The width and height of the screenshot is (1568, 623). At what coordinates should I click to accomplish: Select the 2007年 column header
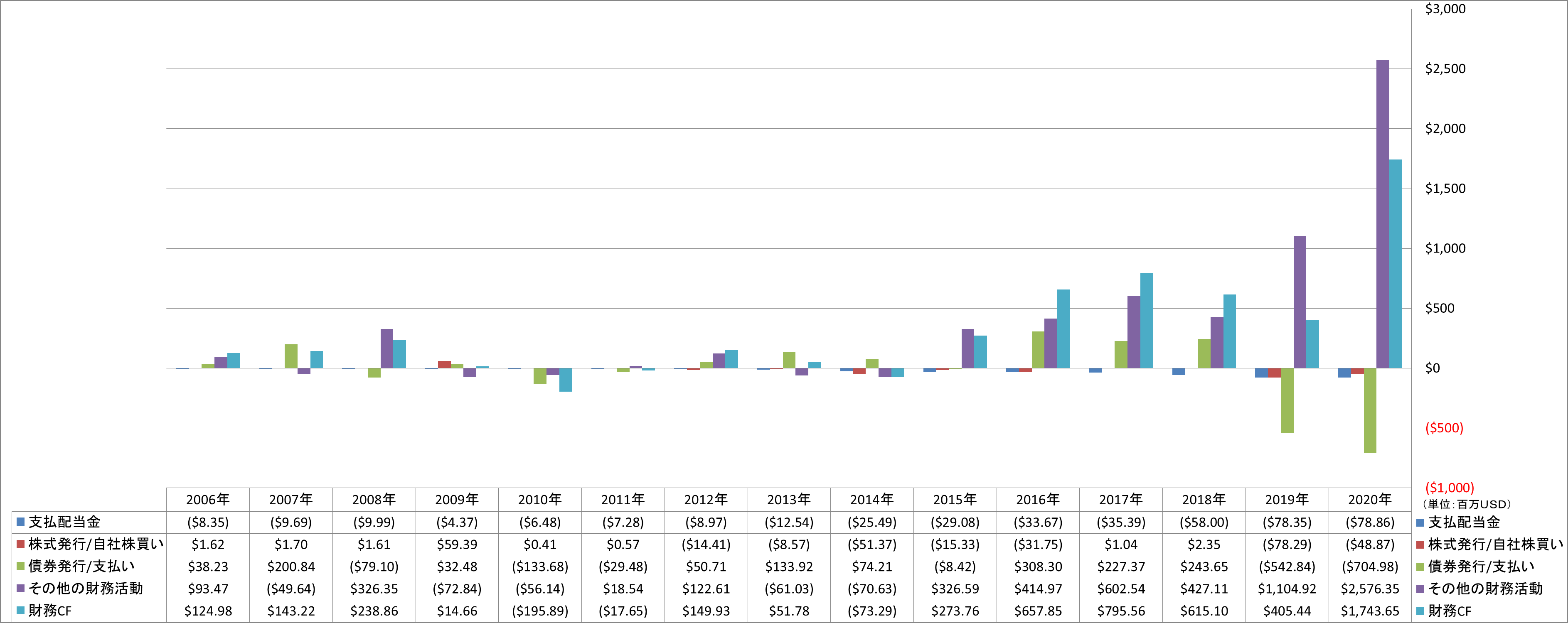[291, 500]
